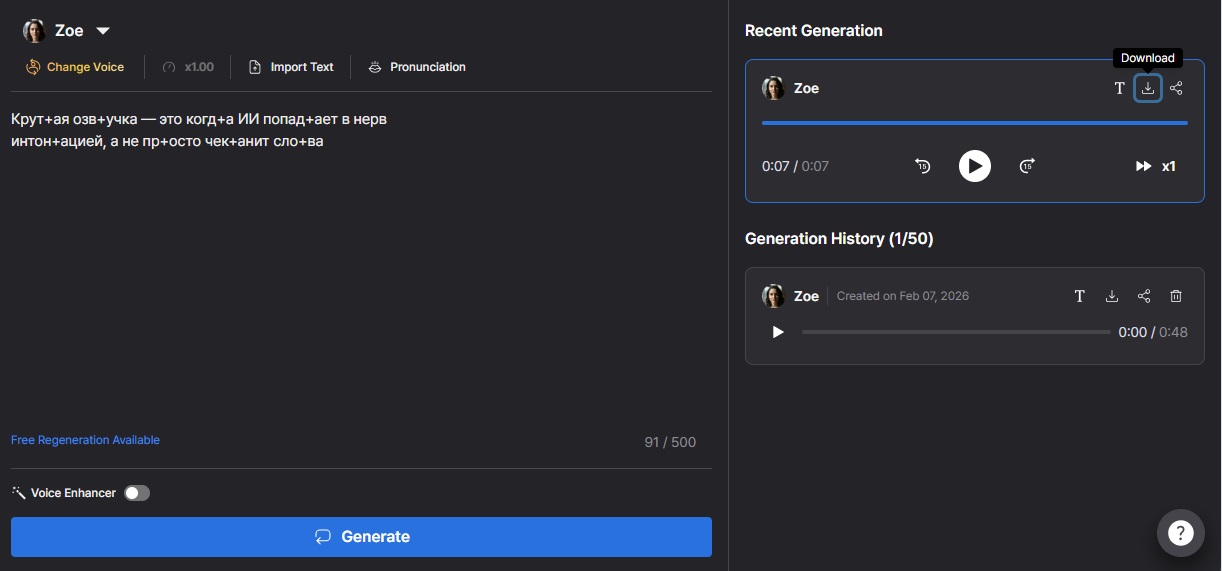
Task: Share the recent generation audio
Action: [1176, 88]
